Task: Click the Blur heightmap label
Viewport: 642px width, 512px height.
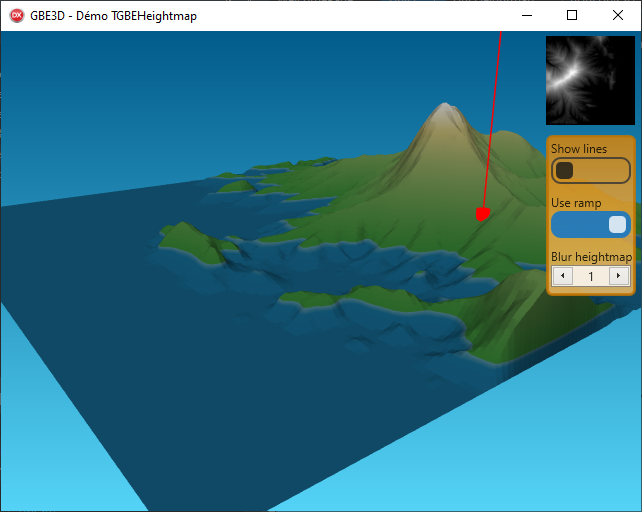Action: 591,257
